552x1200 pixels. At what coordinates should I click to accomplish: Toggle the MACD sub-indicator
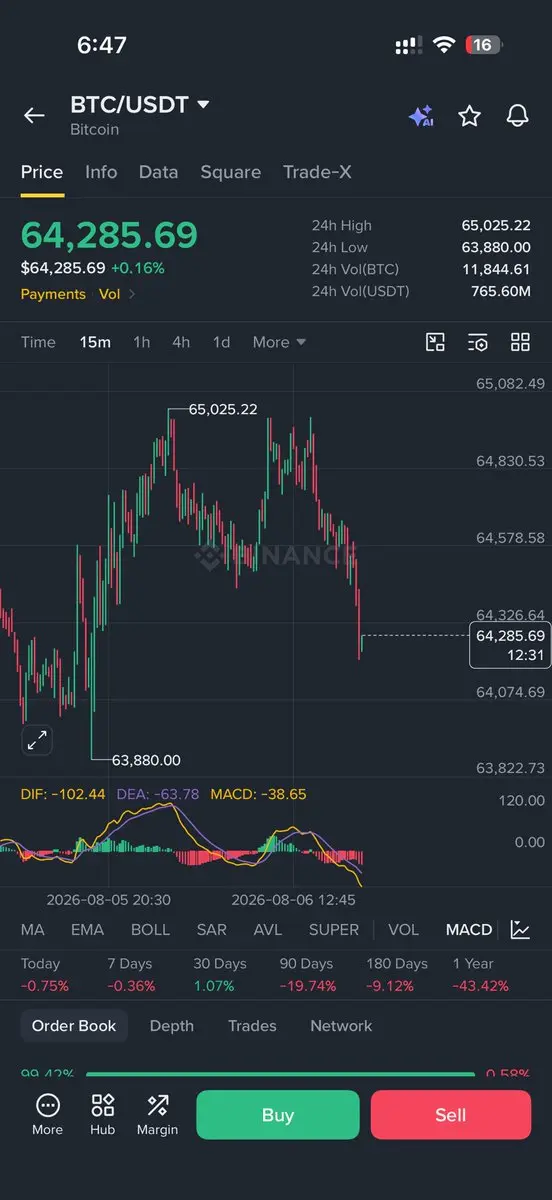(469, 930)
